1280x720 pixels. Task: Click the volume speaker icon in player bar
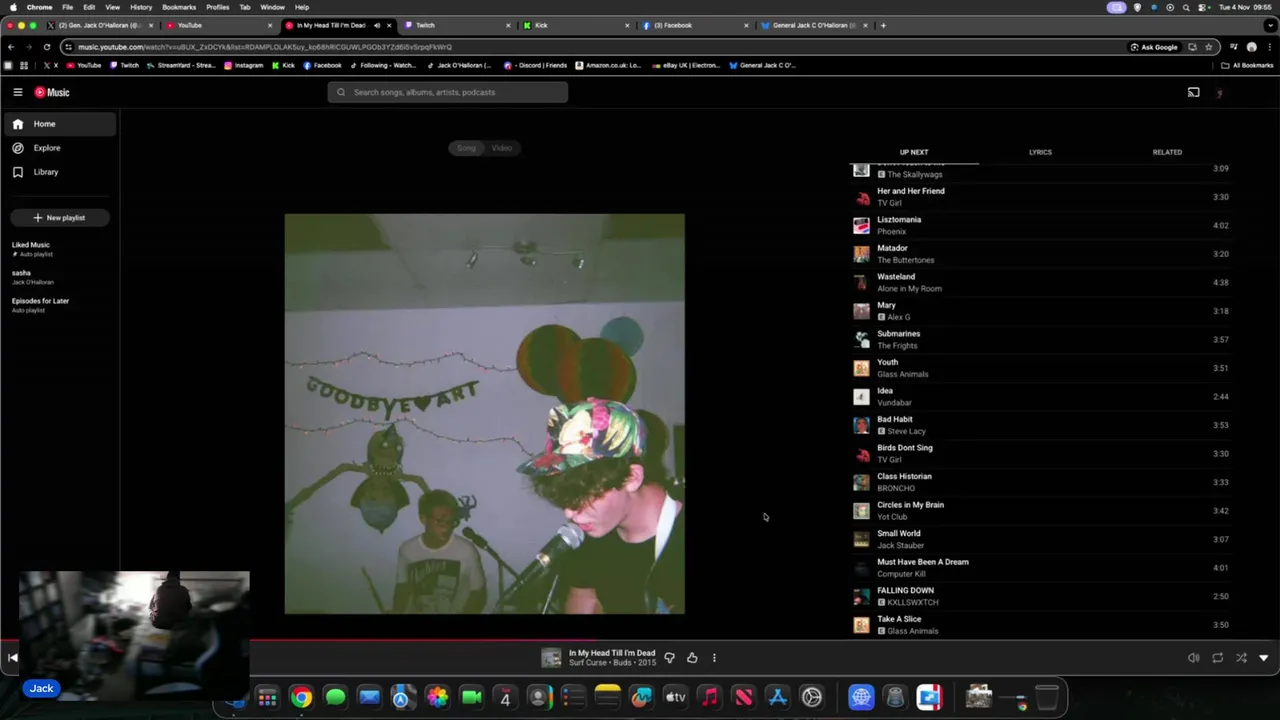(x=1193, y=658)
